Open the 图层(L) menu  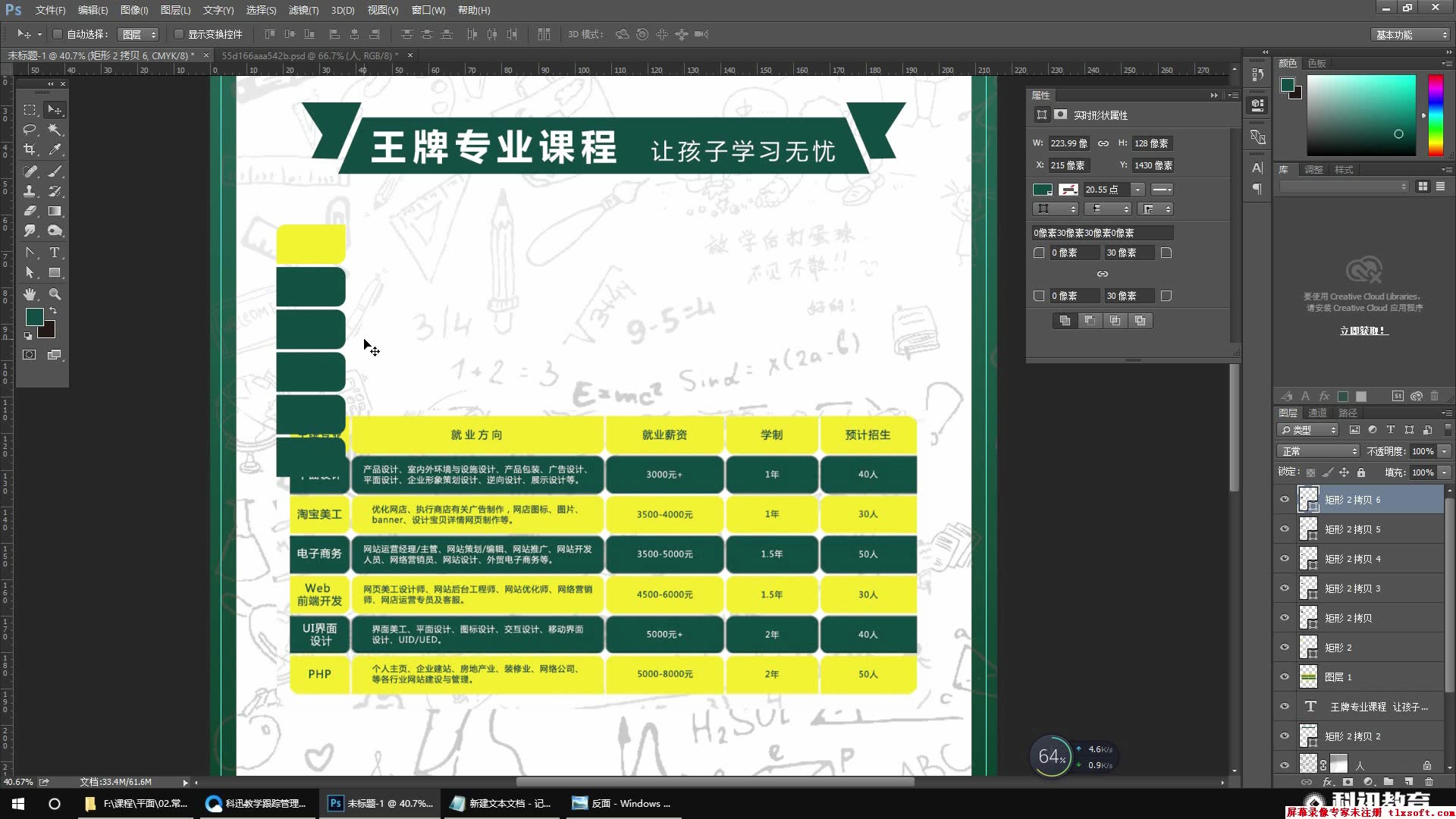point(175,10)
